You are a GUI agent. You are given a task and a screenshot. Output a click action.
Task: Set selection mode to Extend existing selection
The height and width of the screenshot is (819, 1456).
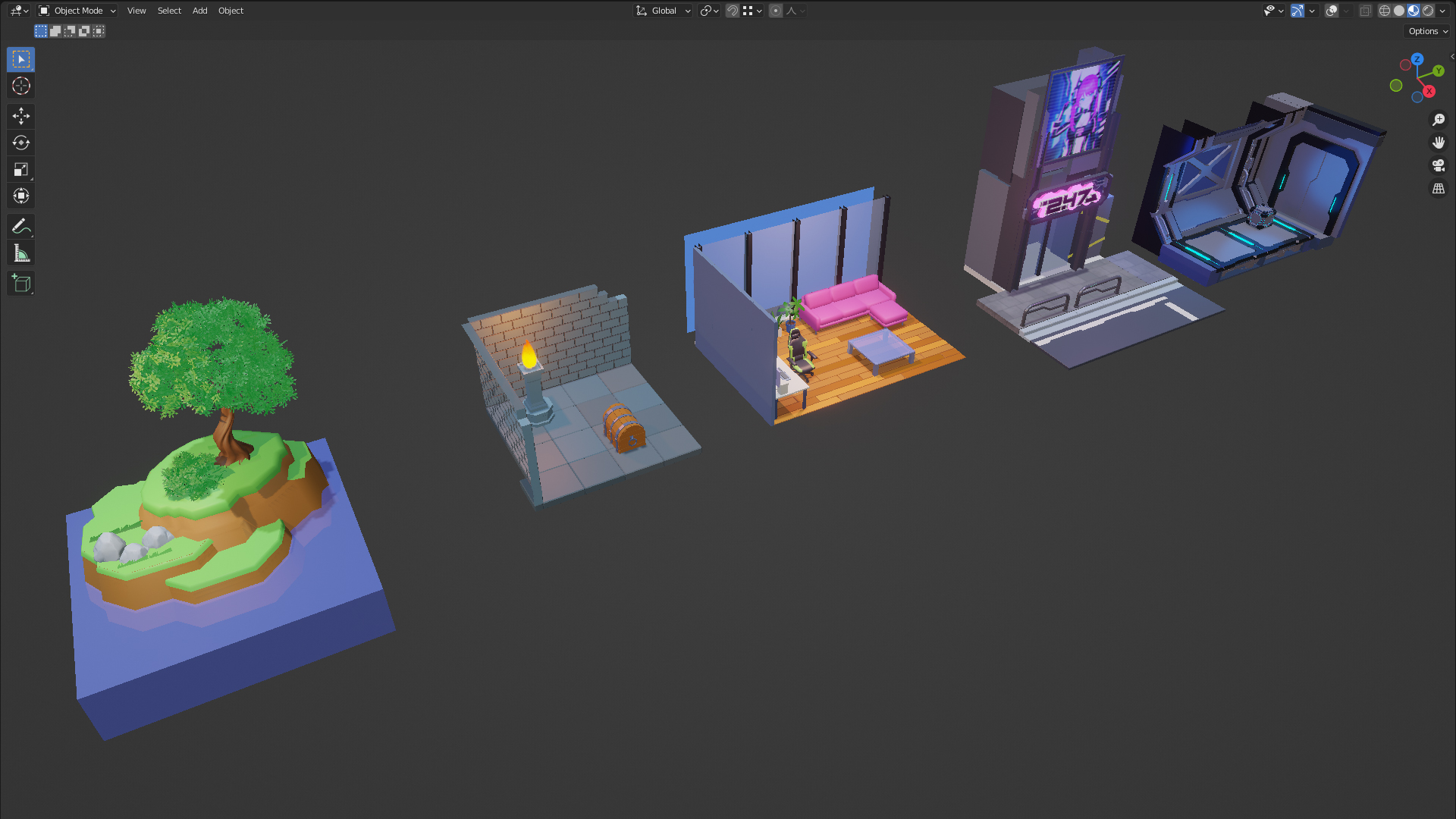click(55, 31)
